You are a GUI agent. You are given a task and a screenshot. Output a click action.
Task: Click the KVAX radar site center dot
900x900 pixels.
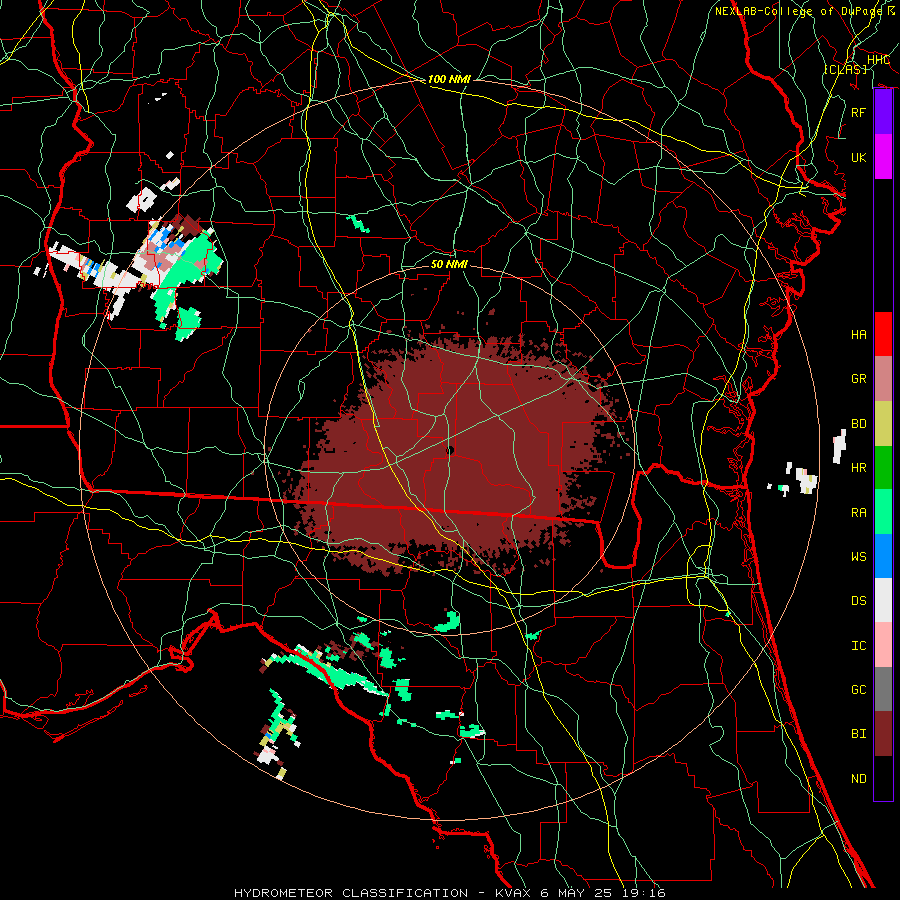(450, 451)
